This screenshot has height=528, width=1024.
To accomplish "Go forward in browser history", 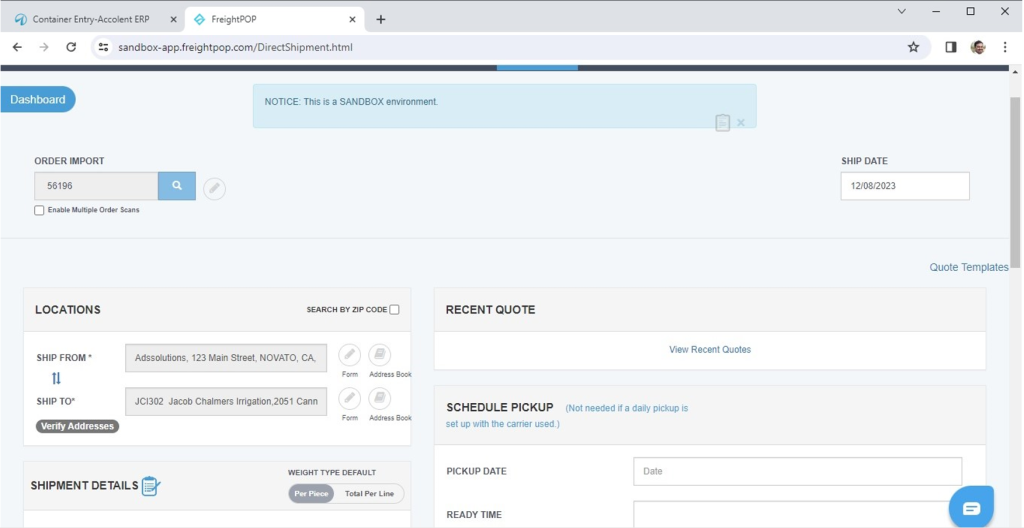I will (44, 47).
